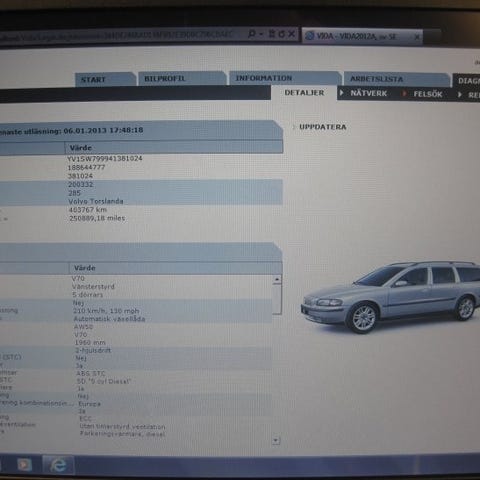Image resolution: width=480 pixels, height=480 pixels.
Task: Click the Volvo V70 vehicle image
Action: pyautogui.click(x=390, y=297)
